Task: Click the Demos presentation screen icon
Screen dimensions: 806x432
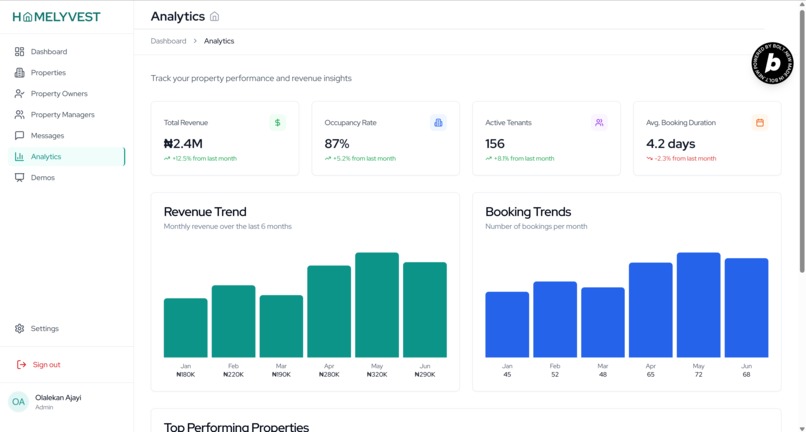Action: [20, 177]
